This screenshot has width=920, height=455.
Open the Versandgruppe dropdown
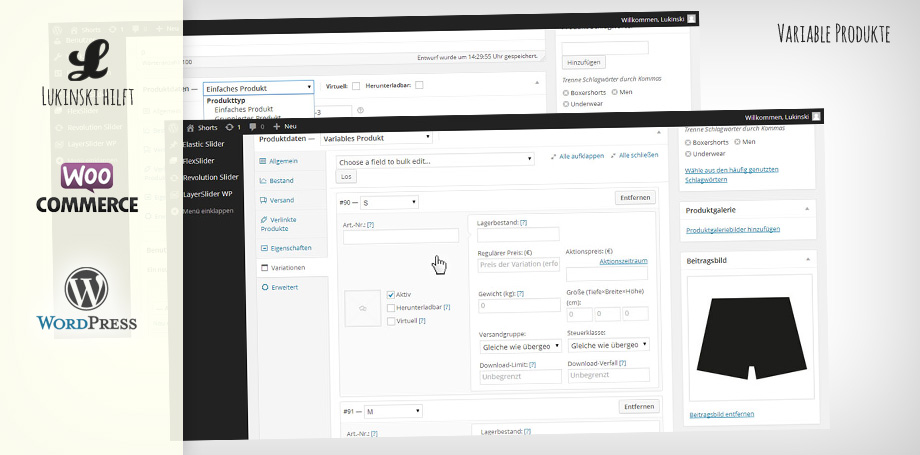pos(520,346)
